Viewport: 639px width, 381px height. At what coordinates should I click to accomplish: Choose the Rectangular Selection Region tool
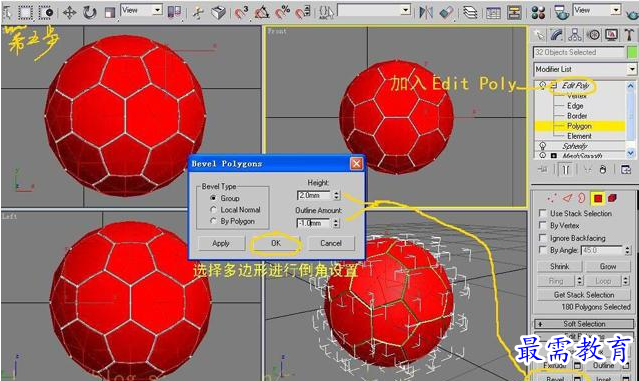click(x=25, y=12)
